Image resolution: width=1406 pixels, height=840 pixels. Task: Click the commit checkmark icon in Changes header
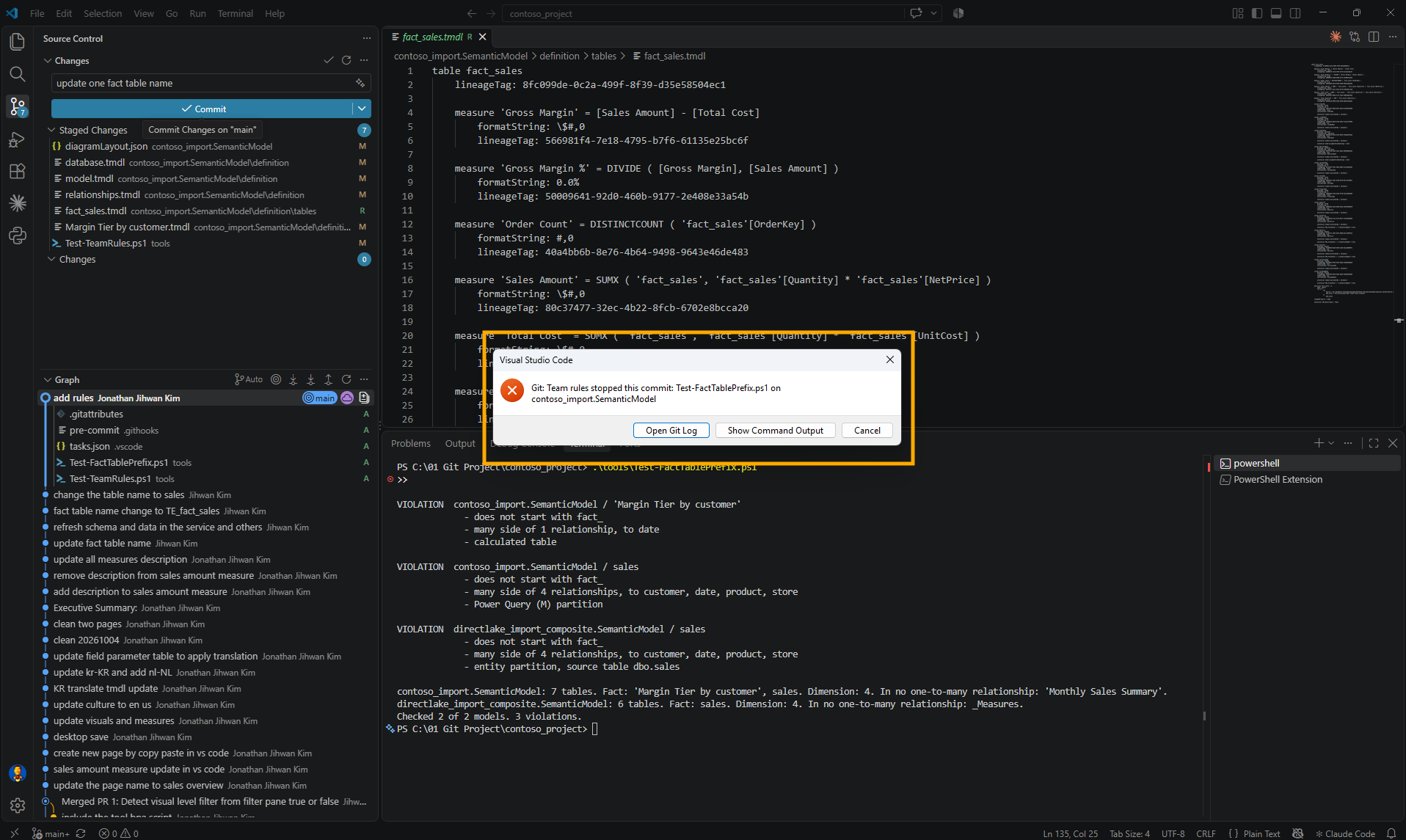(x=329, y=60)
